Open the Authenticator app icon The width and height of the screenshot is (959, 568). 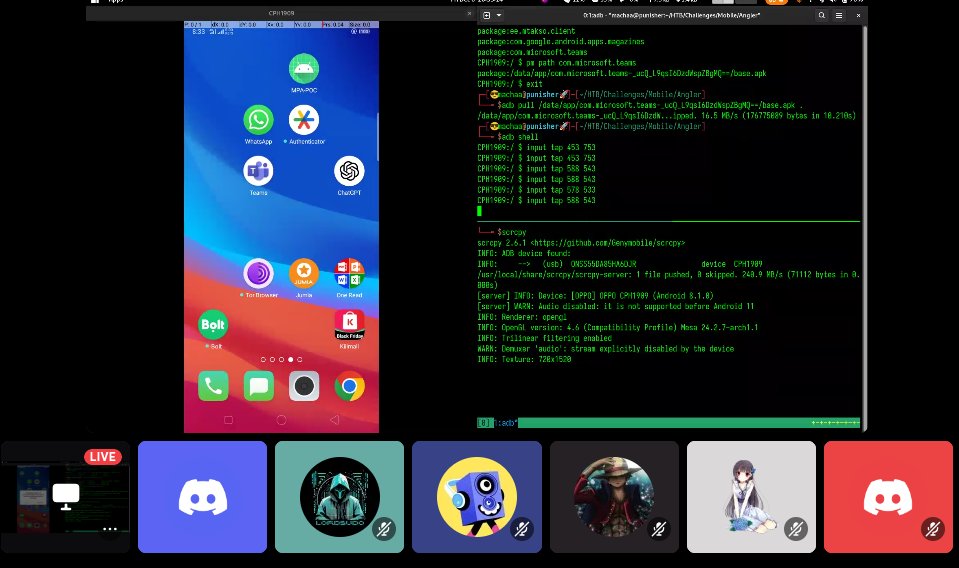(304, 120)
